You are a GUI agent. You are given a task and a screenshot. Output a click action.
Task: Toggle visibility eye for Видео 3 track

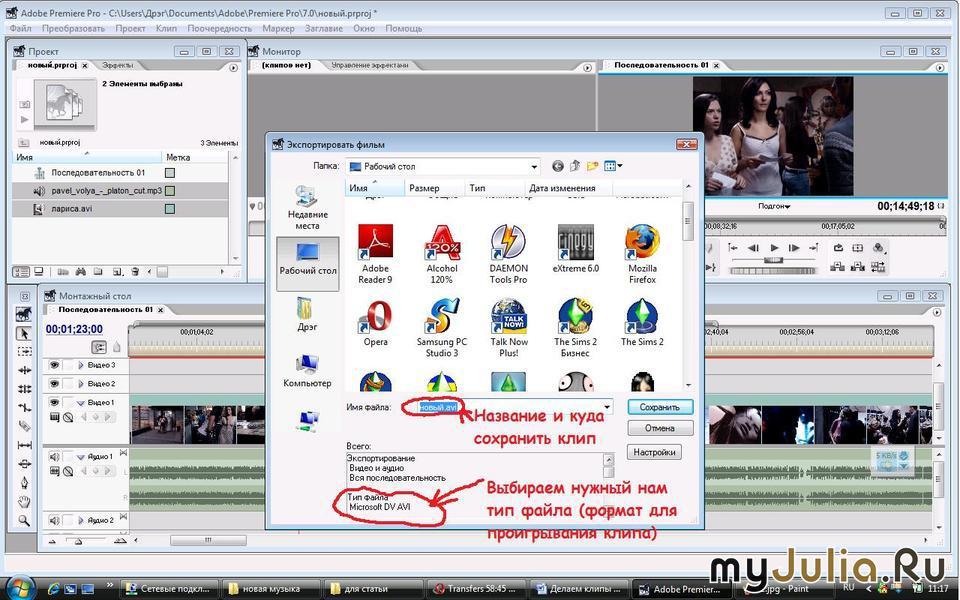click(x=54, y=365)
